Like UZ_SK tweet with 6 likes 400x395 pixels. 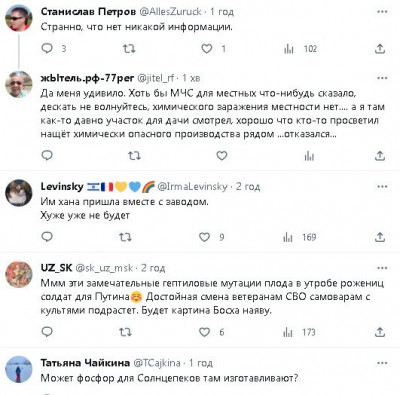pos(204,332)
